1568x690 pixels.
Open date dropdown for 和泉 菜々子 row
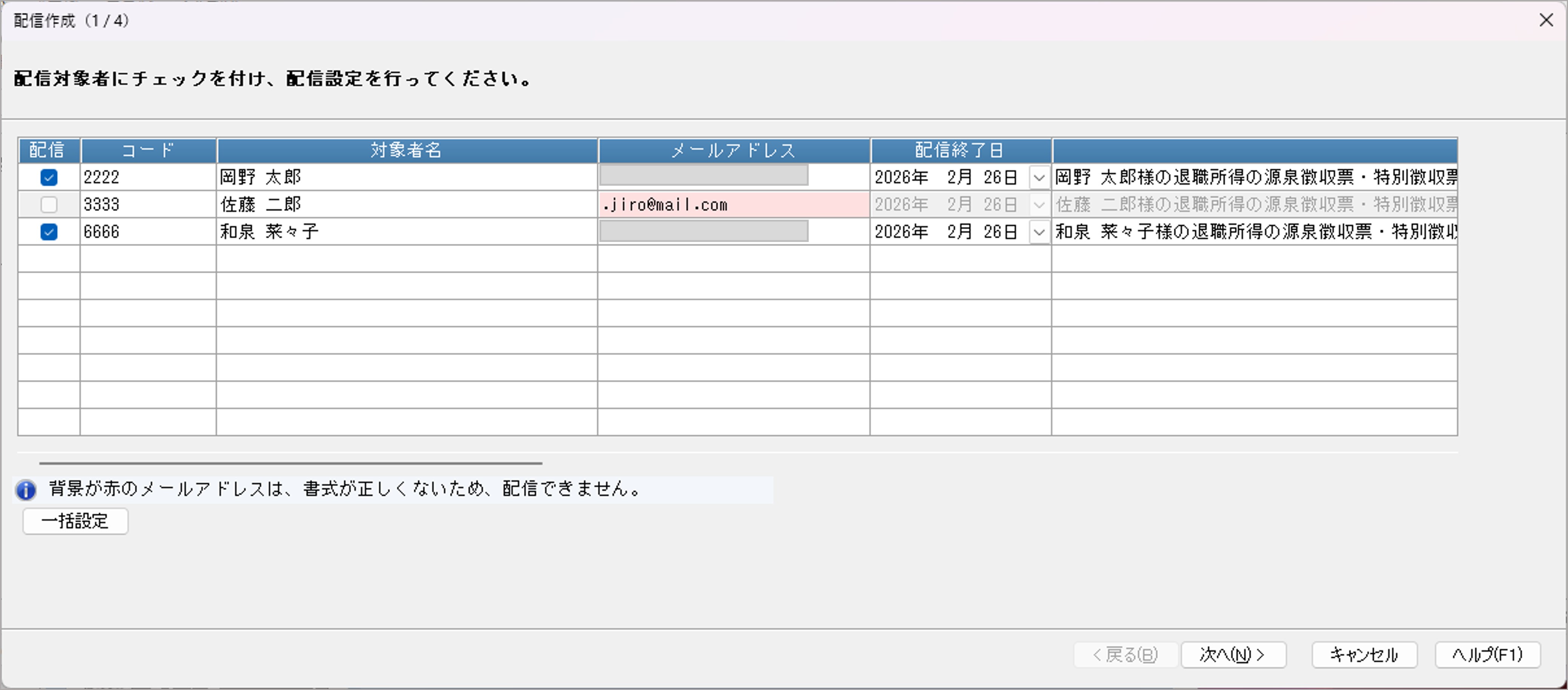[1039, 232]
